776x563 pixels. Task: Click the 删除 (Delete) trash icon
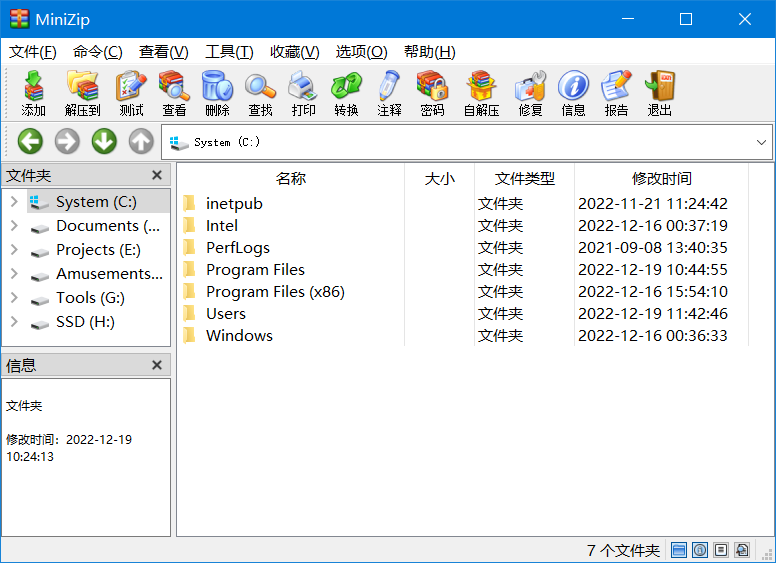click(217, 94)
